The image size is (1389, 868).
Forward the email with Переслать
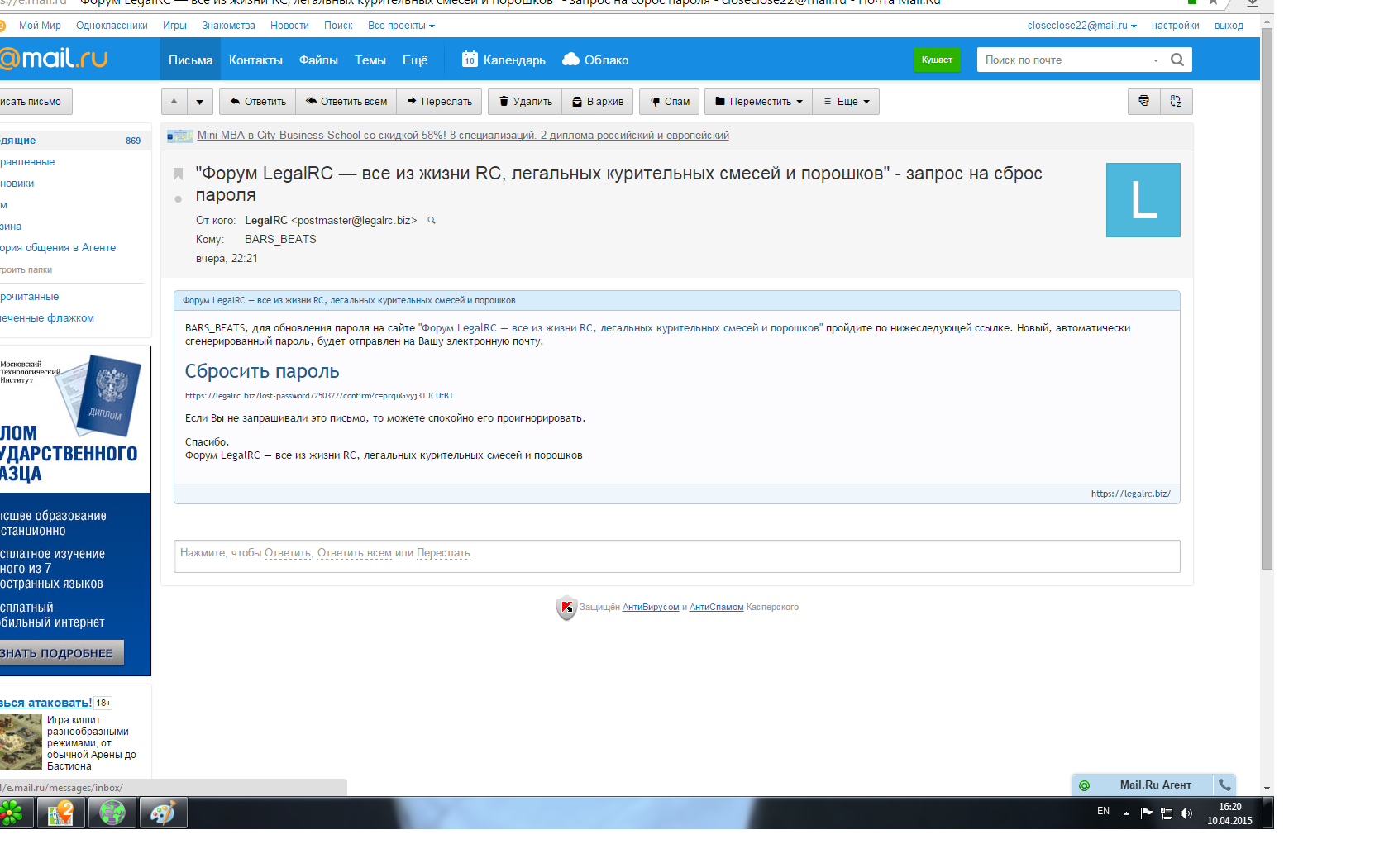pos(440,102)
